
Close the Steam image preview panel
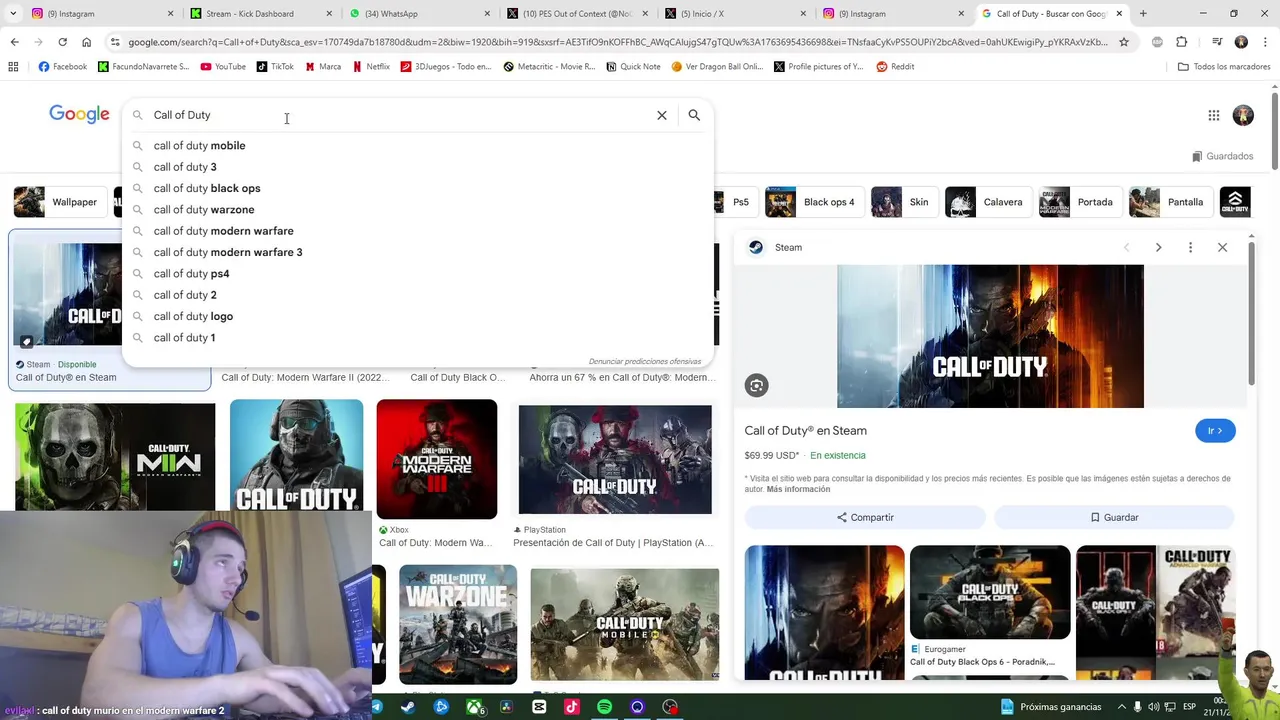click(1222, 247)
